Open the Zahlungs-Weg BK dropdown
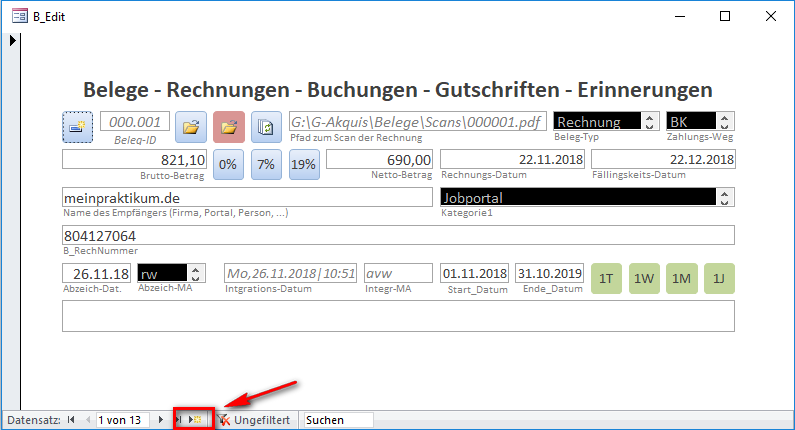The height and width of the screenshot is (430, 795). pos(726,122)
